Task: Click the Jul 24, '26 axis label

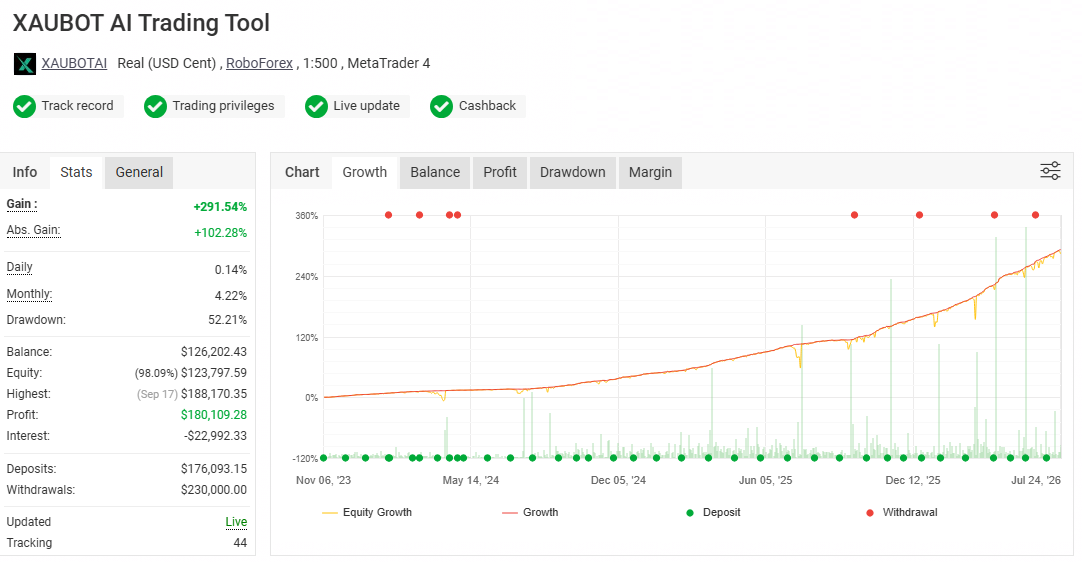Action: tap(1036, 481)
